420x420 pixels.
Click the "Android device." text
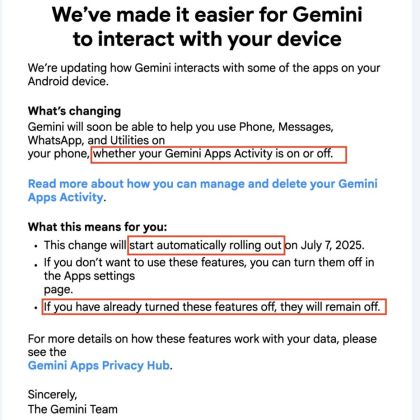[68, 81]
